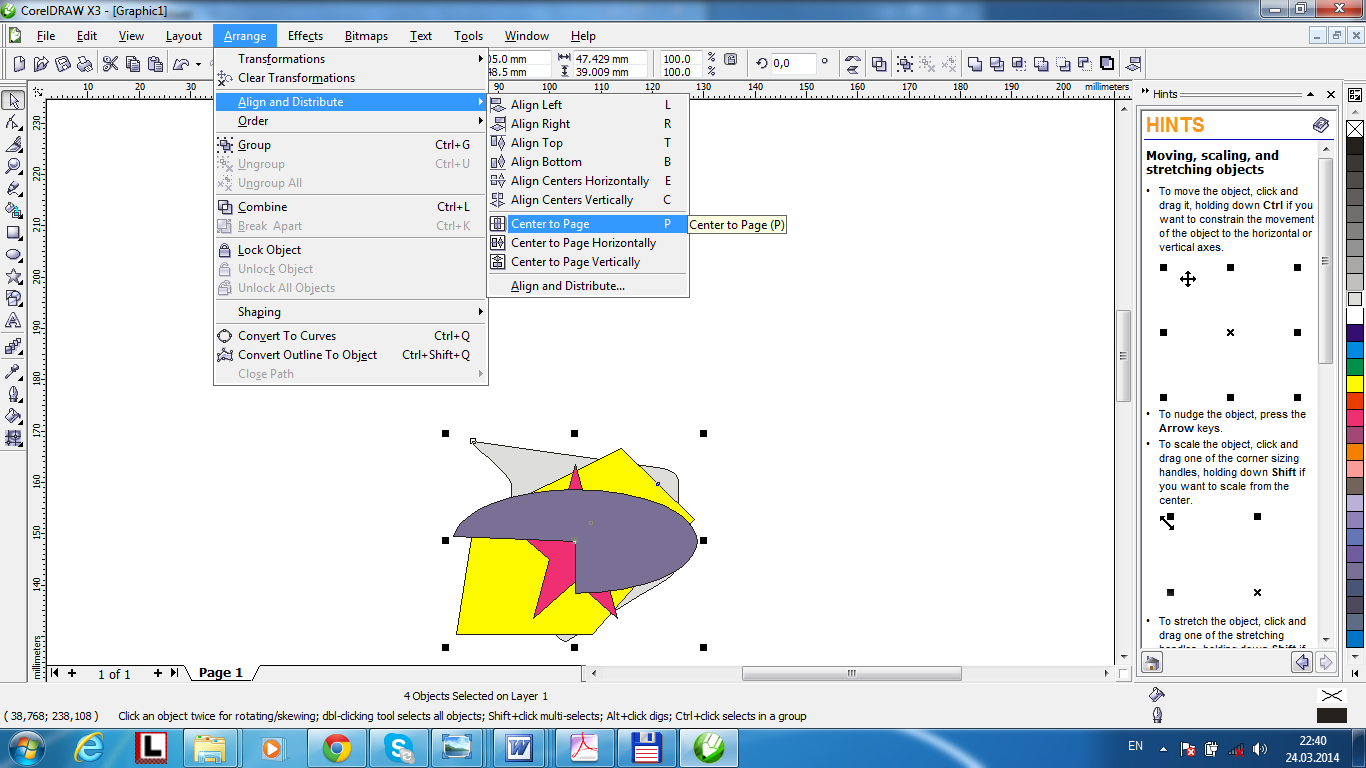Viewport: 1366px width, 768px height.
Task: Open the Hints help book icon
Action: (1321, 125)
